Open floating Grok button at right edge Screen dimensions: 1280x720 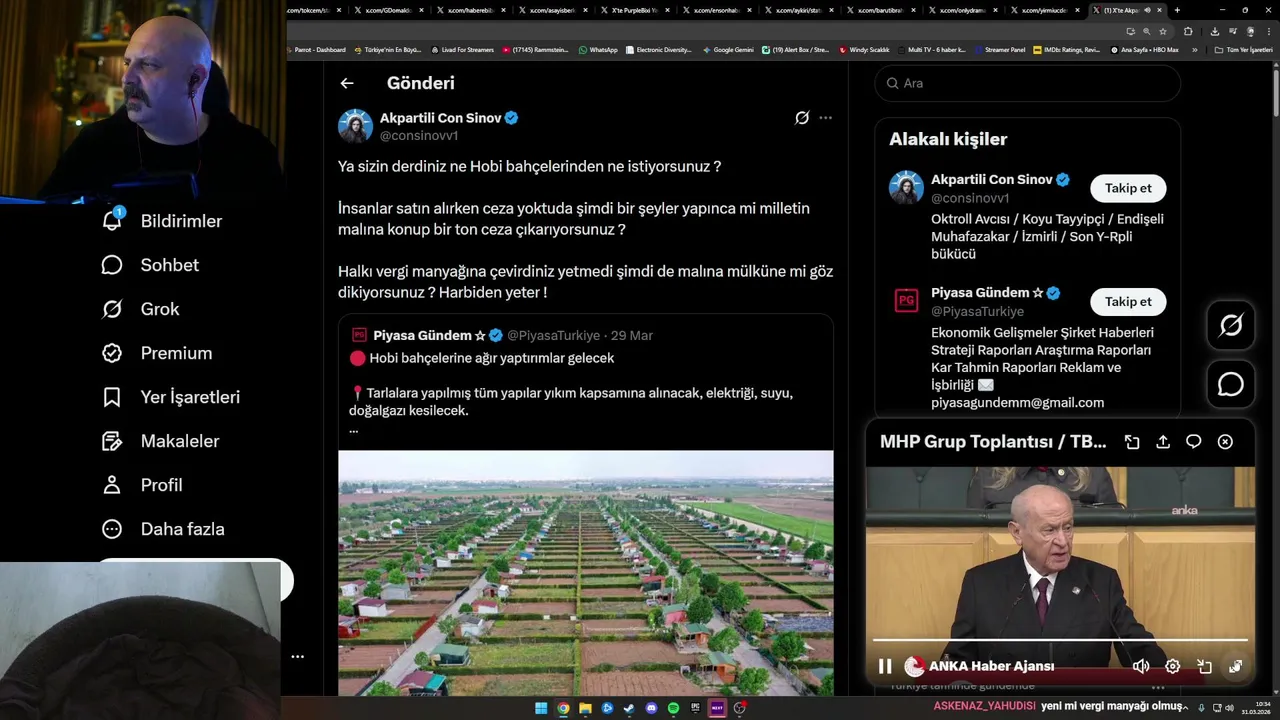click(x=1231, y=325)
